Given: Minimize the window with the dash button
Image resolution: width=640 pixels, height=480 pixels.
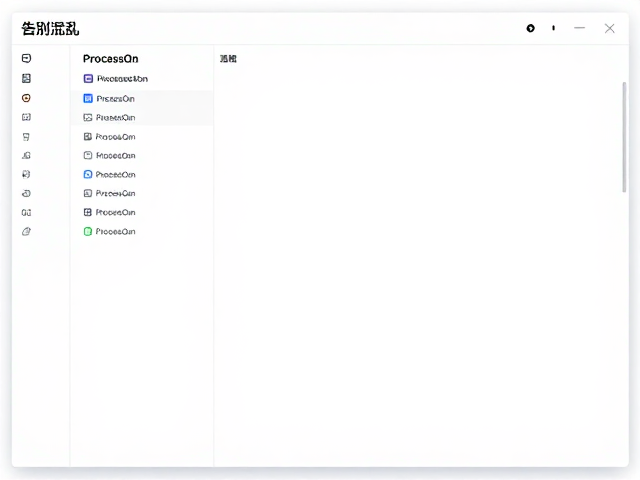Looking at the screenshot, I should pyautogui.click(x=580, y=28).
